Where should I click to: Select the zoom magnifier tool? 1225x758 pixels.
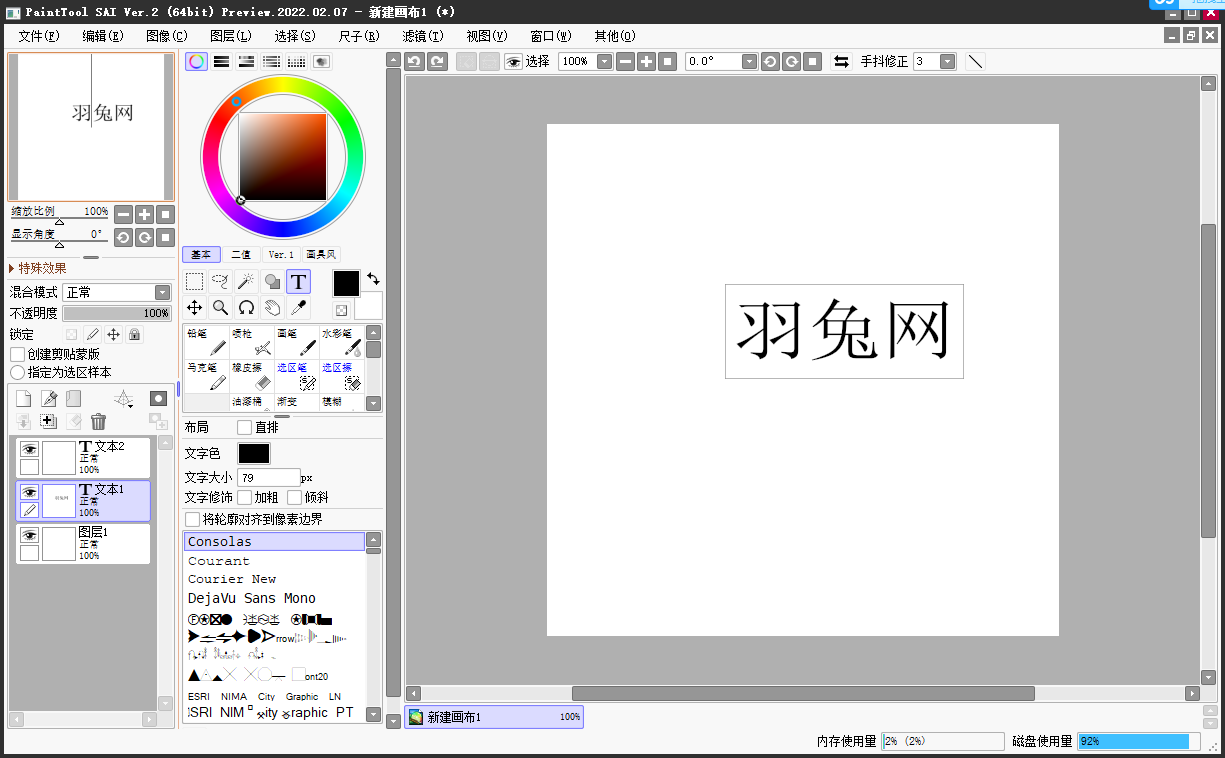tap(220, 307)
